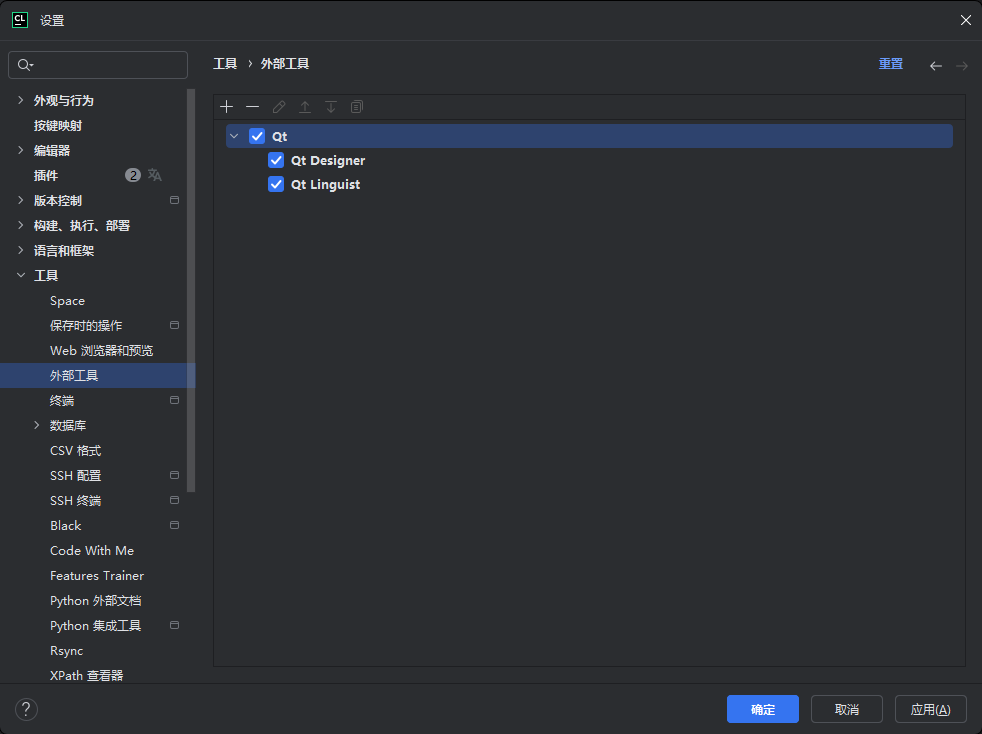Click the move down arrow icon

pos(331,107)
